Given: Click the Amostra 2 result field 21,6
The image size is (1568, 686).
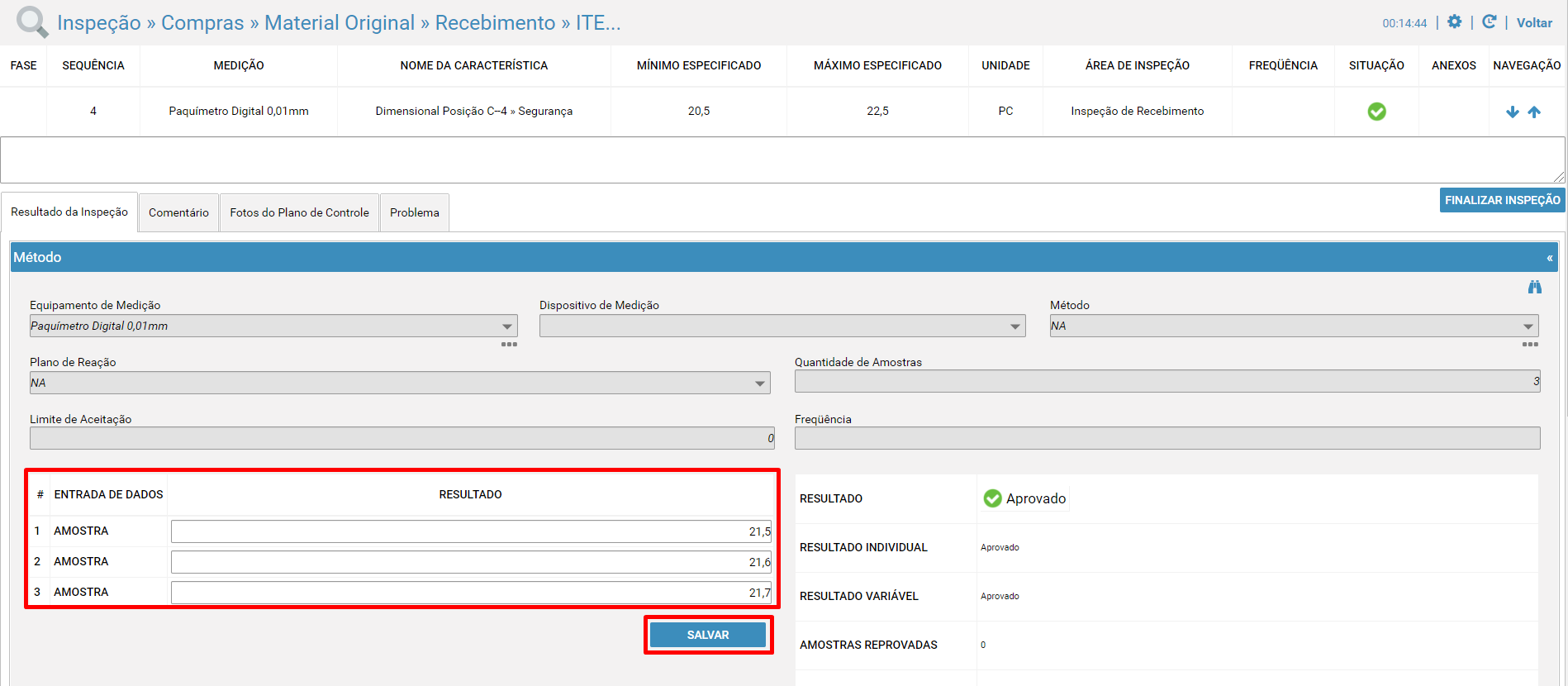Looking at the screenshot, I should pos(471,562).
